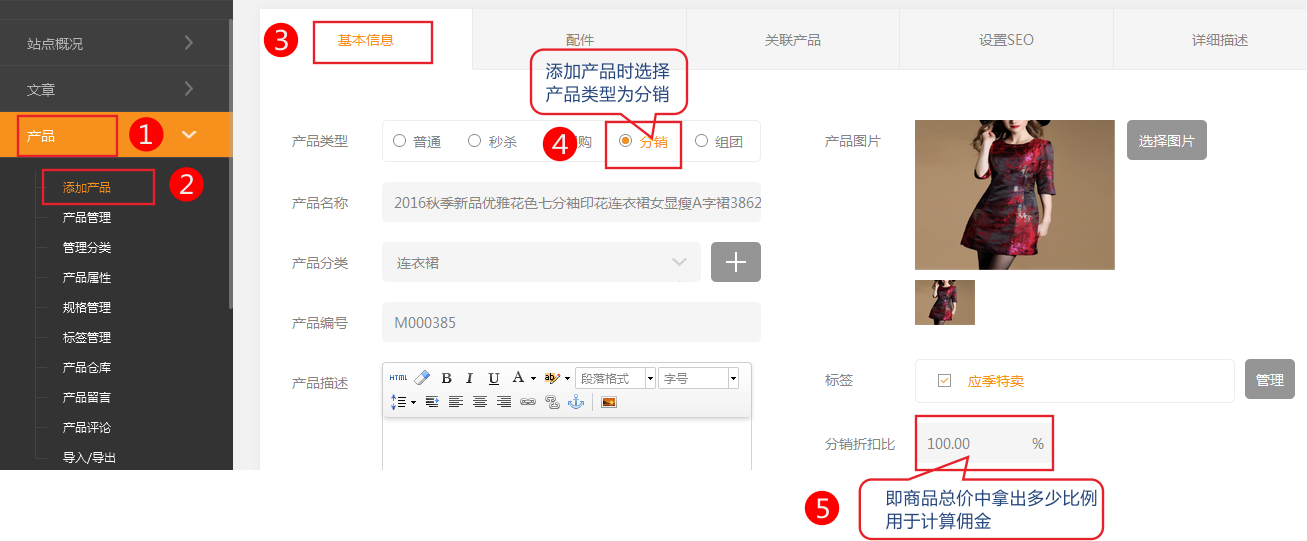Center align text in the editor

[480, 402]
